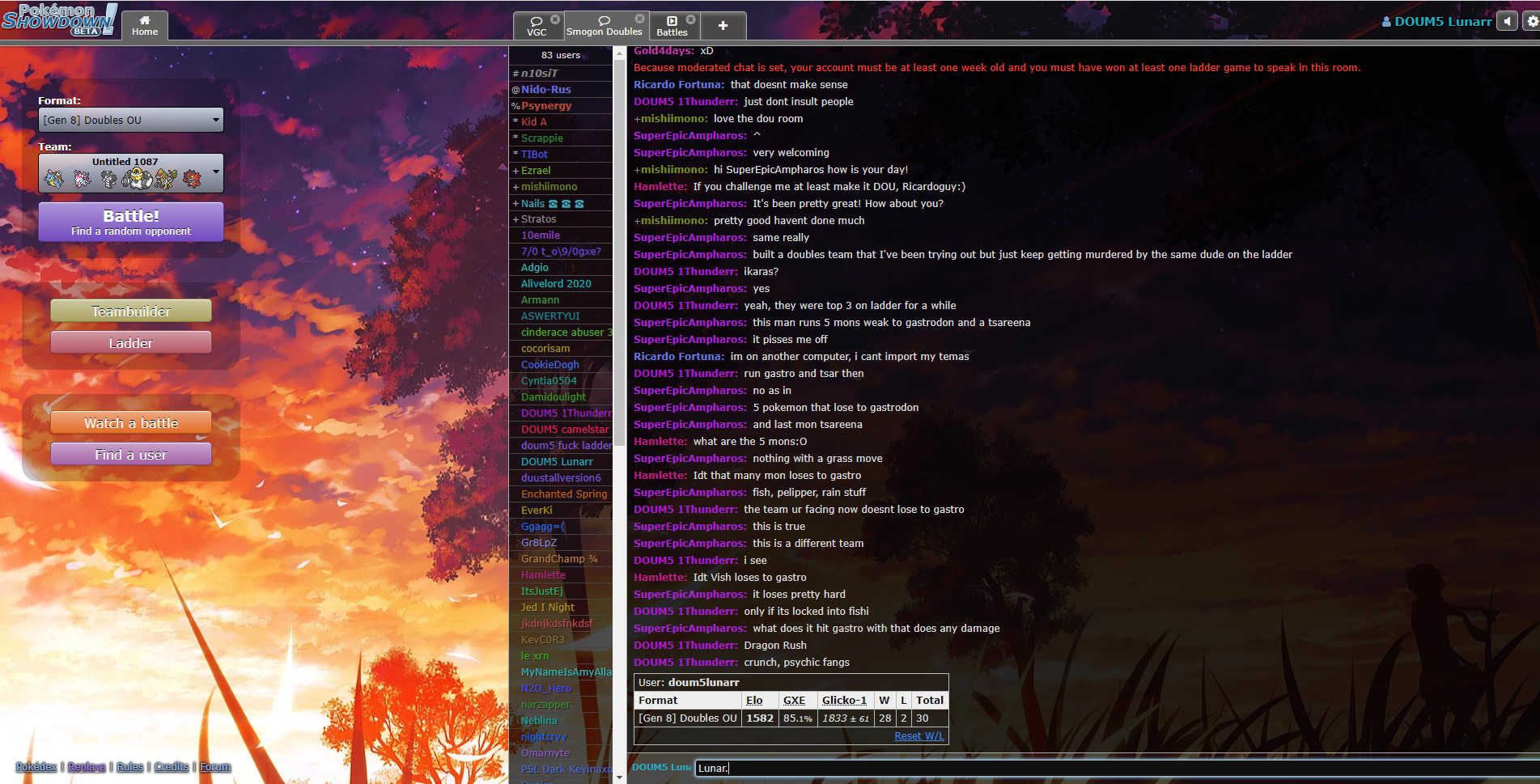Viewport: 1540px width, 784px height.
Task: Open the Teambuilder
Action: [131, 311]
